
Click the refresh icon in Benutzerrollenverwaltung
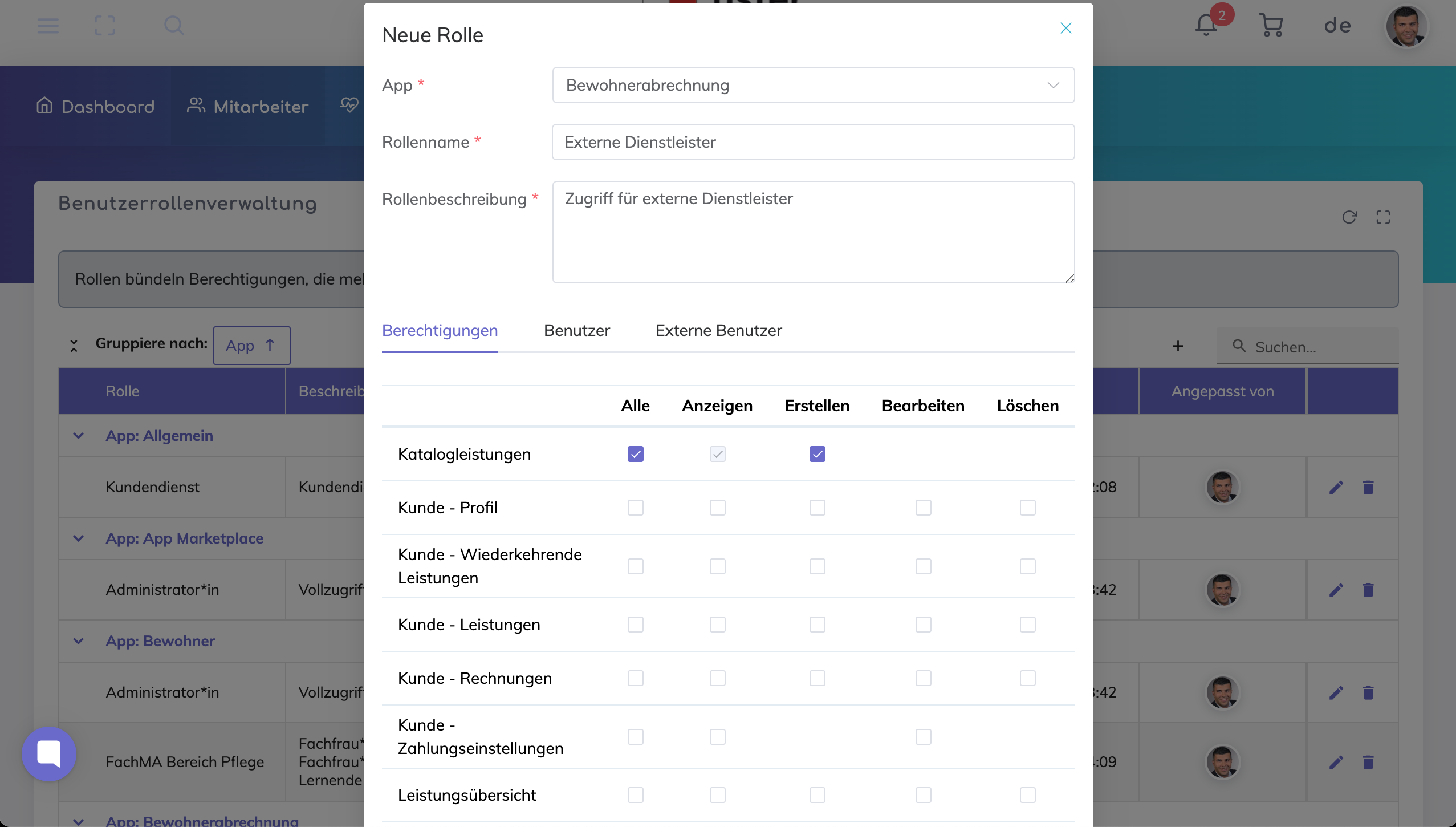pos(1349,217)
